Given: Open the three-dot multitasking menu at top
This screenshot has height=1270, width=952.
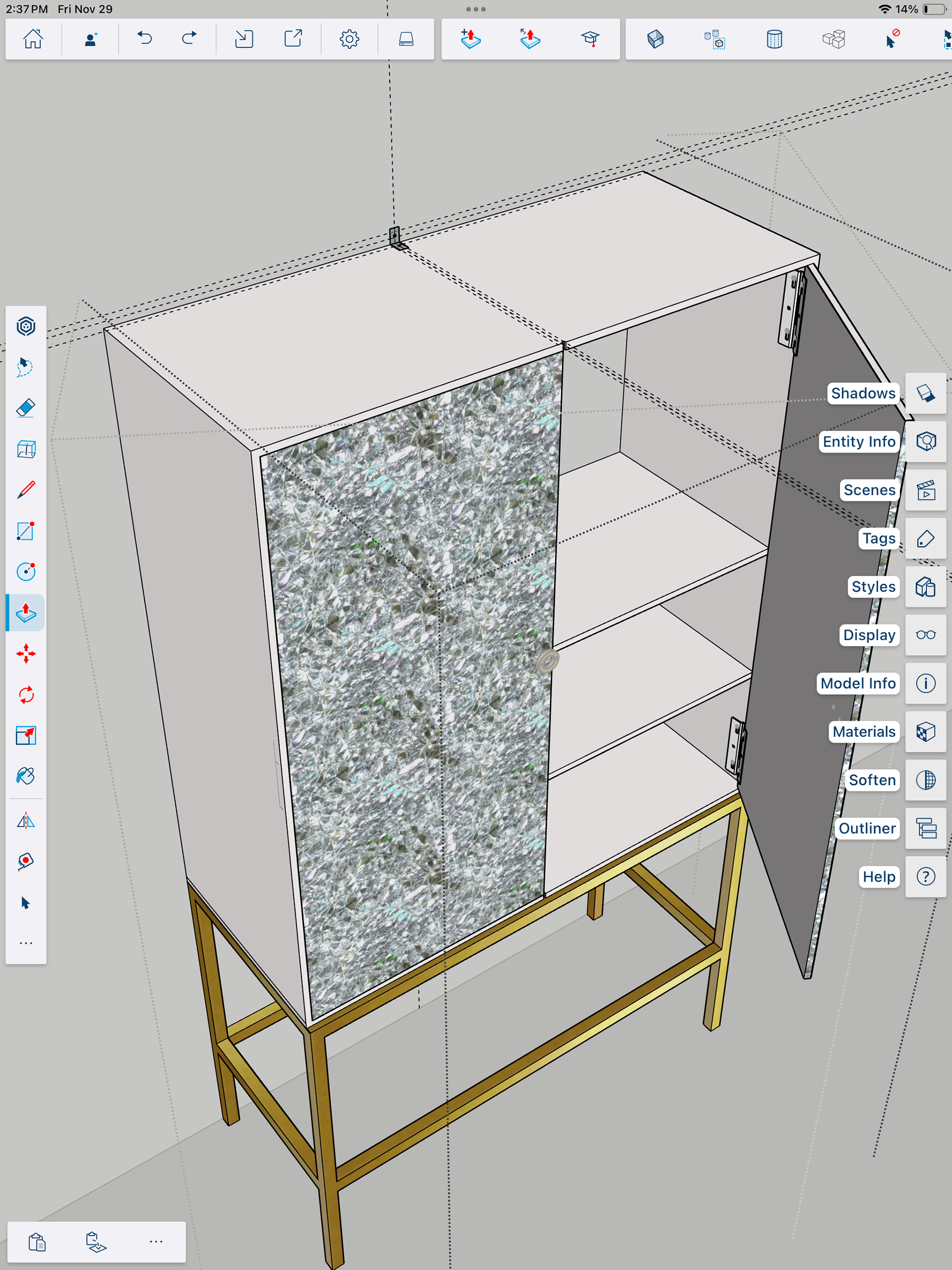Looking at the screenshot, I should point(476,9).
